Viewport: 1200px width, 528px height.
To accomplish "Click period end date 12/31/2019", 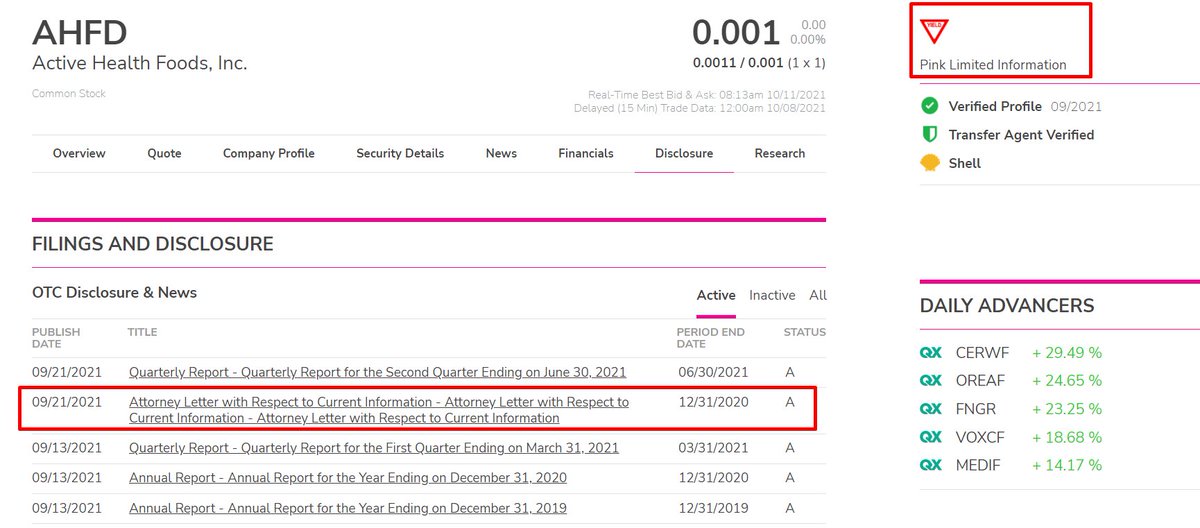I will point(712,508).
